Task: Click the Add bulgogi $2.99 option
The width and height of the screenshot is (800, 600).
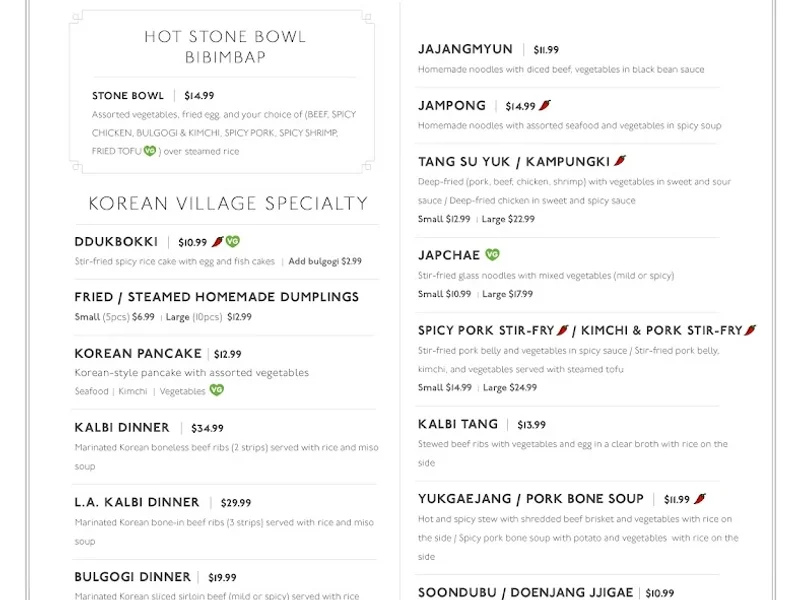Action: [325, 261]
